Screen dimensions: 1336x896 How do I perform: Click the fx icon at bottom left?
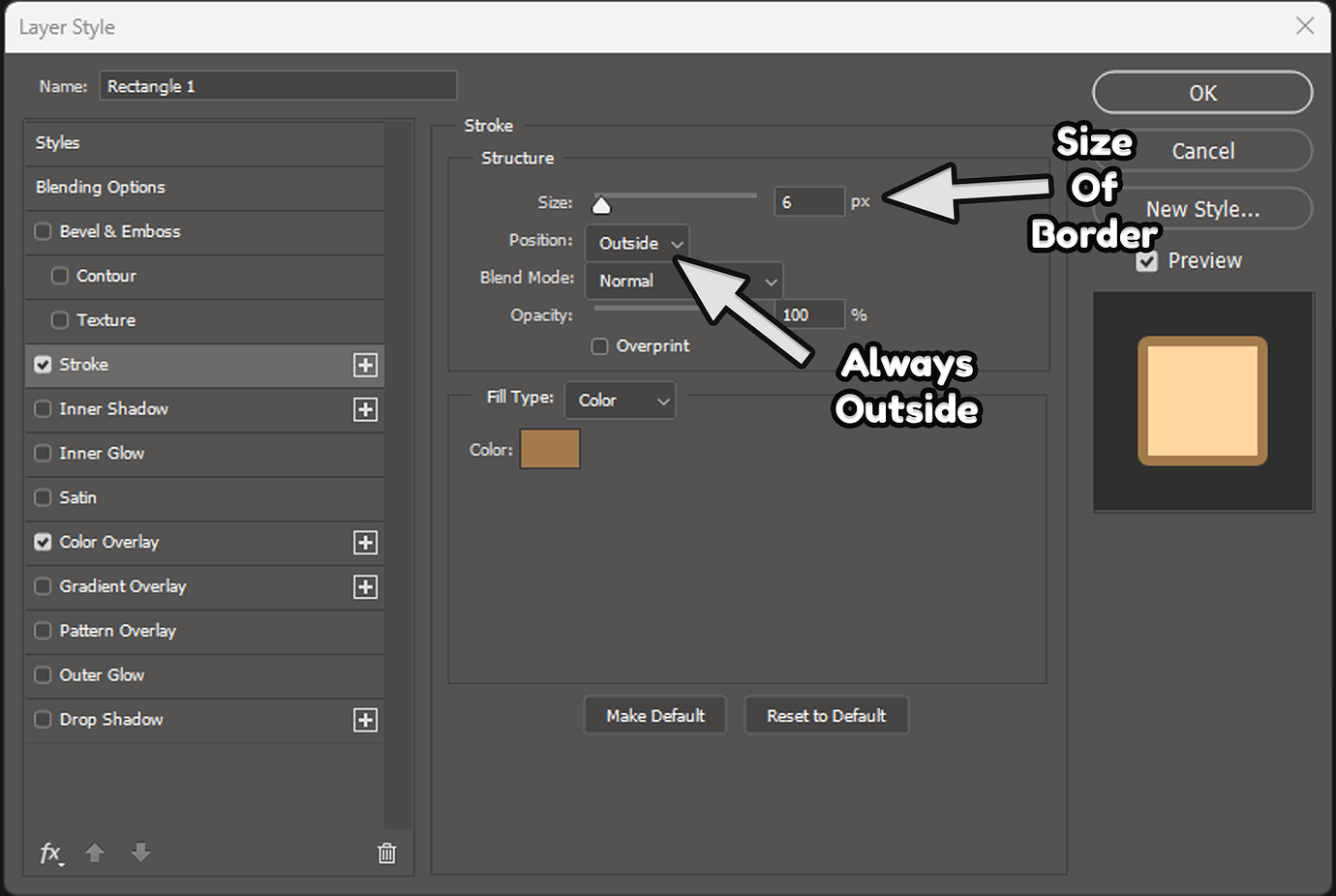tap(51, 853)
